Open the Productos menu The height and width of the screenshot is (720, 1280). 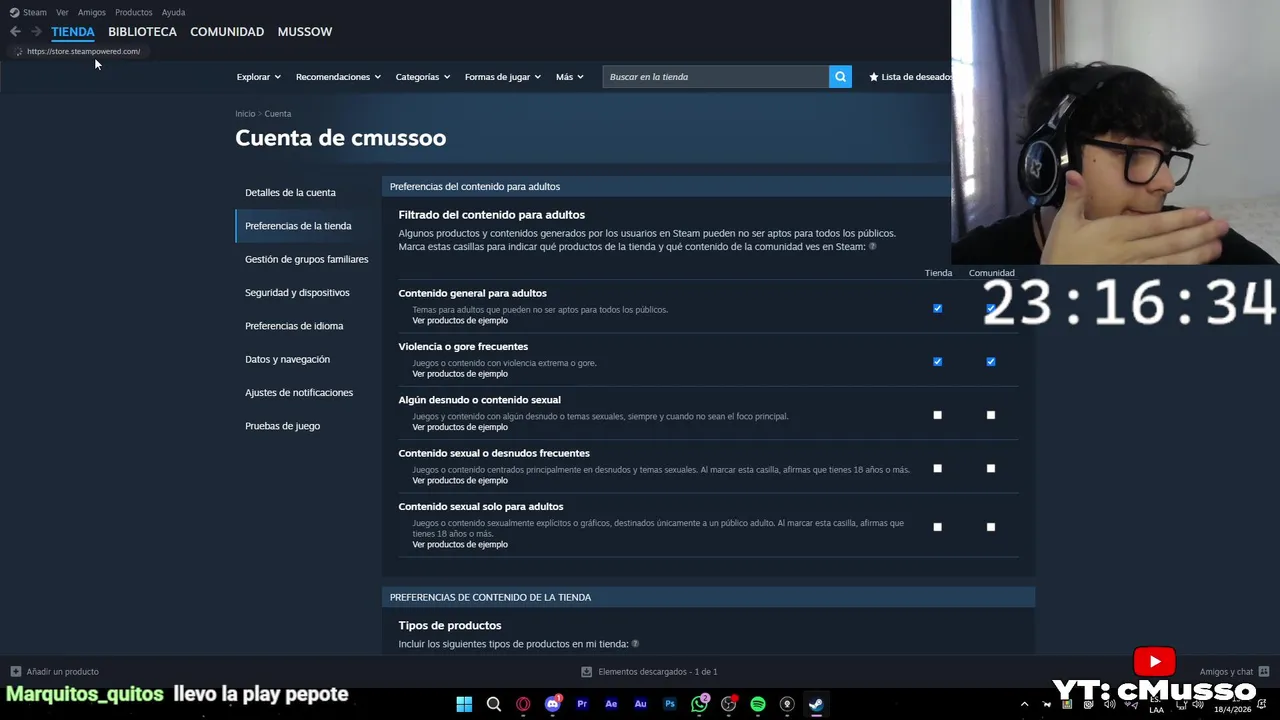click(134, 12)
